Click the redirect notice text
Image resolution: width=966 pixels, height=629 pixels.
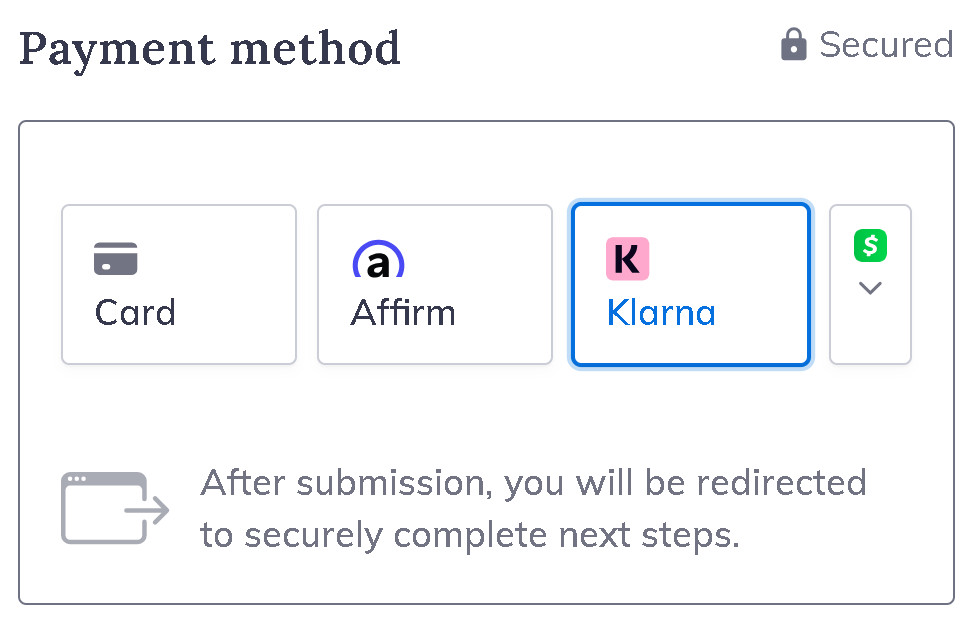point(533,509)
